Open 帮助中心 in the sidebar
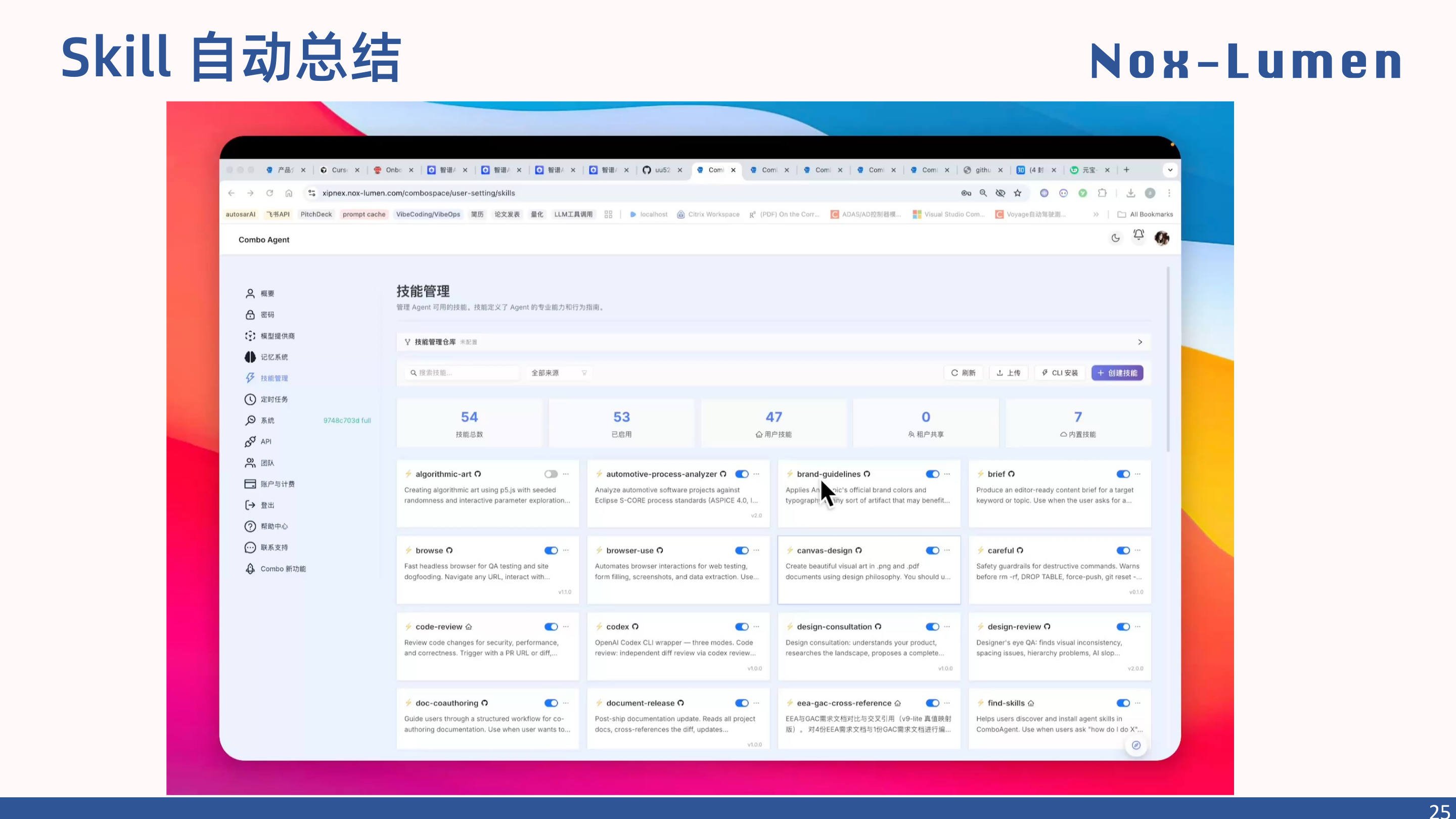 point(266,526)
